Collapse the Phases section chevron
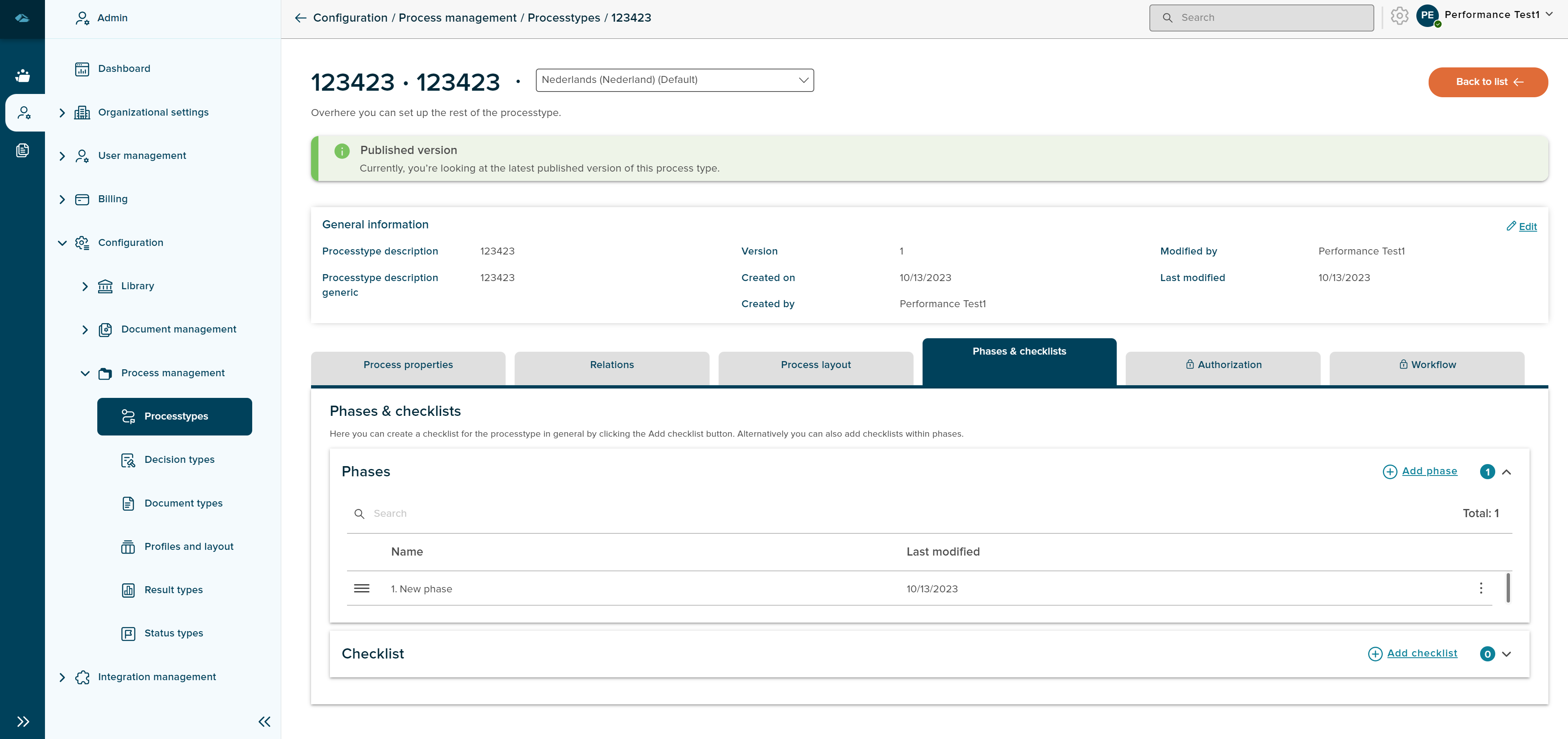 coord(1507,472)
